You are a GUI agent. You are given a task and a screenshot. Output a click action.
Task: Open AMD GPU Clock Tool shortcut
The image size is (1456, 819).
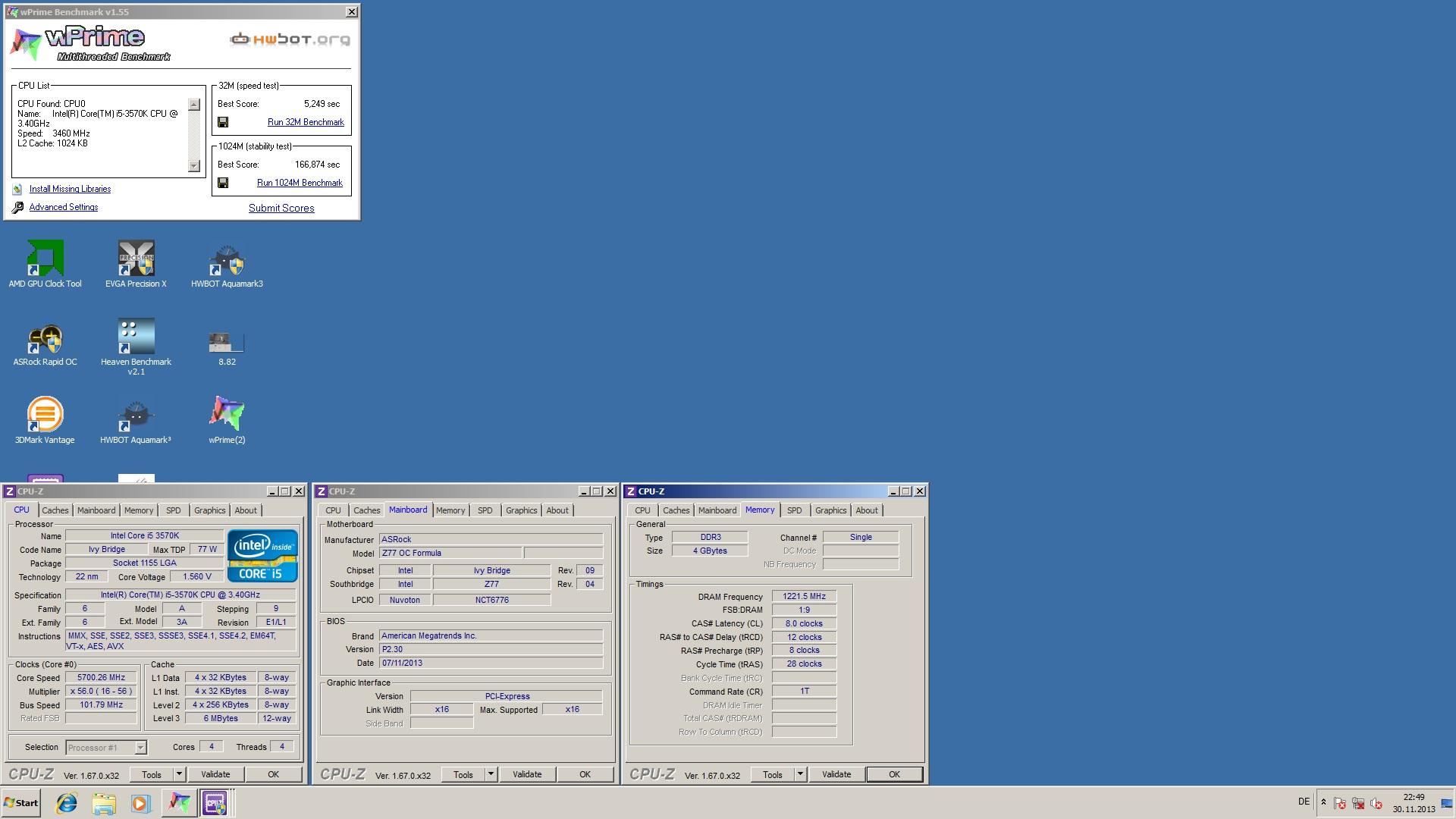pyautogui.click(x=45, y=264)
